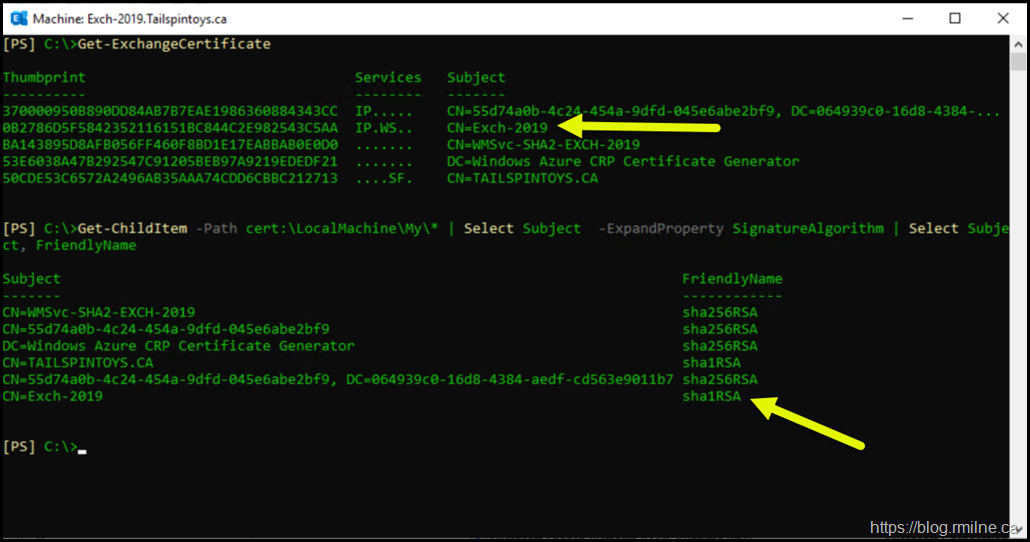Close the Exchange shell window
Viewport: 1030px width, 542px height.
[1001, 18]
